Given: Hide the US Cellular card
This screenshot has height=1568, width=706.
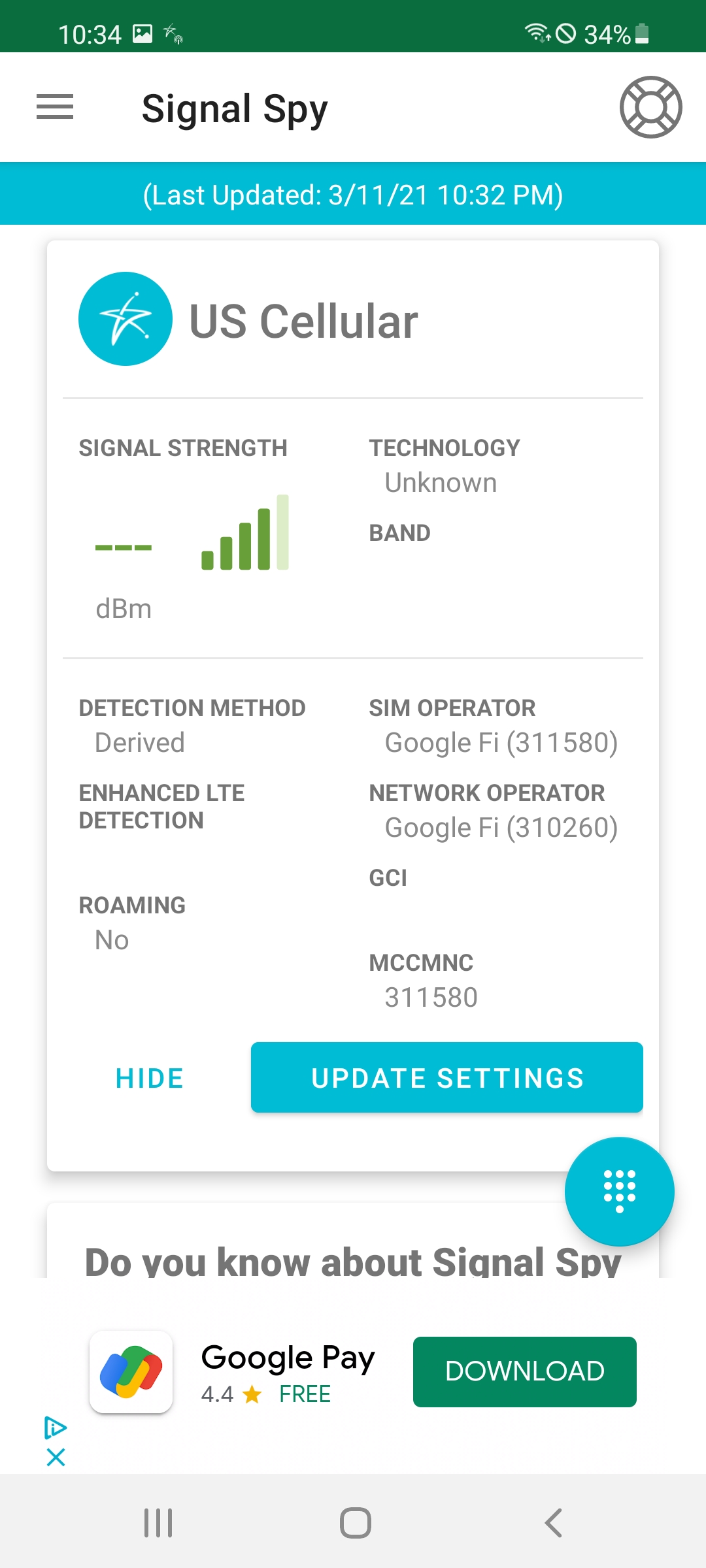Looking at the screenshot, I should (x=150, y=1078).
